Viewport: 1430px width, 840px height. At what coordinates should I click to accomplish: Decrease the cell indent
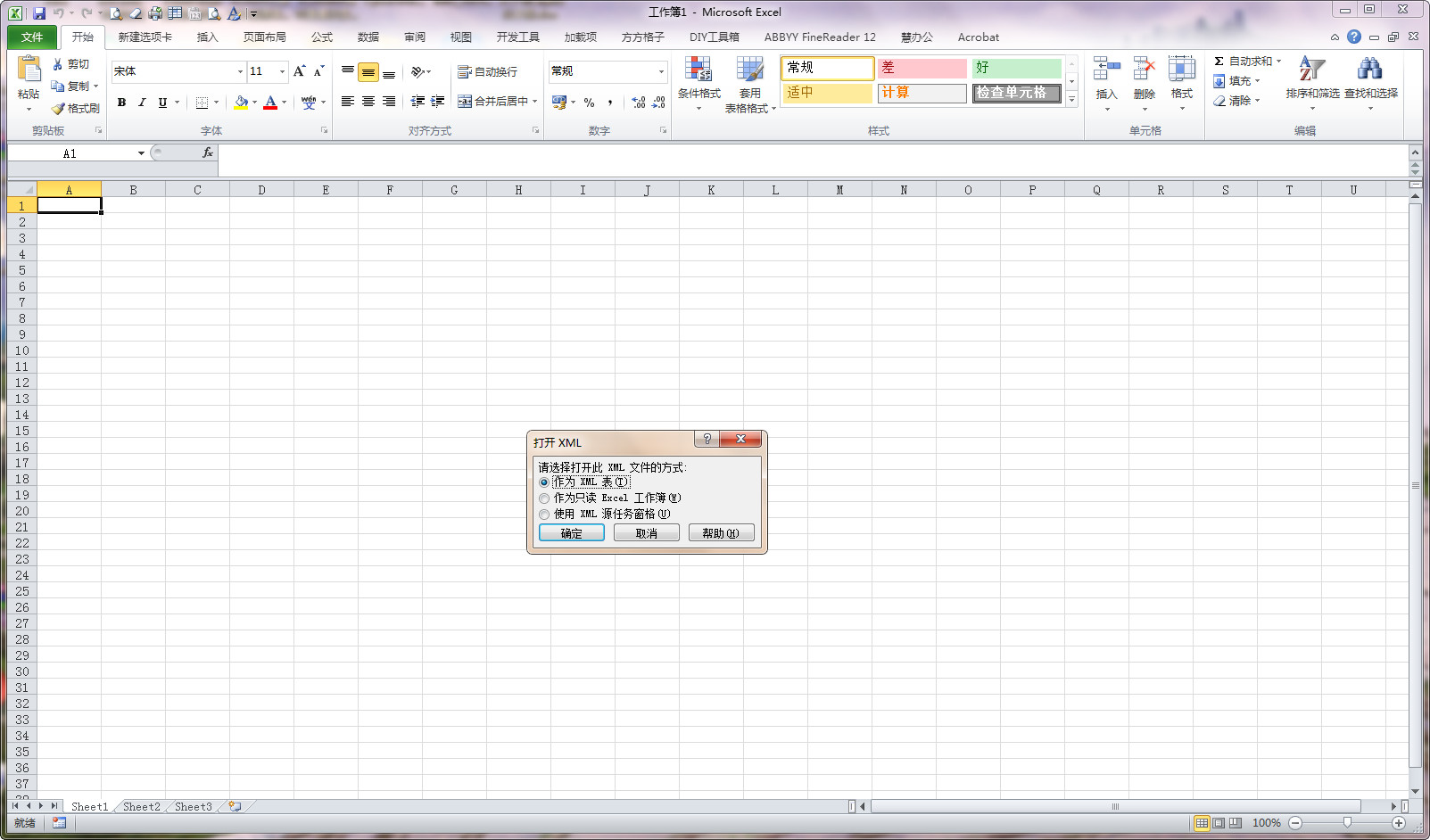[x=417, y=102]
